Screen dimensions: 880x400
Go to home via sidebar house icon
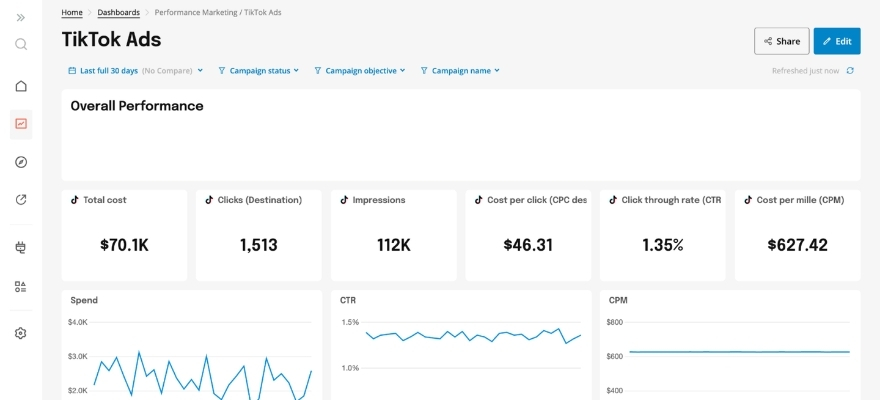pos(21,86)
